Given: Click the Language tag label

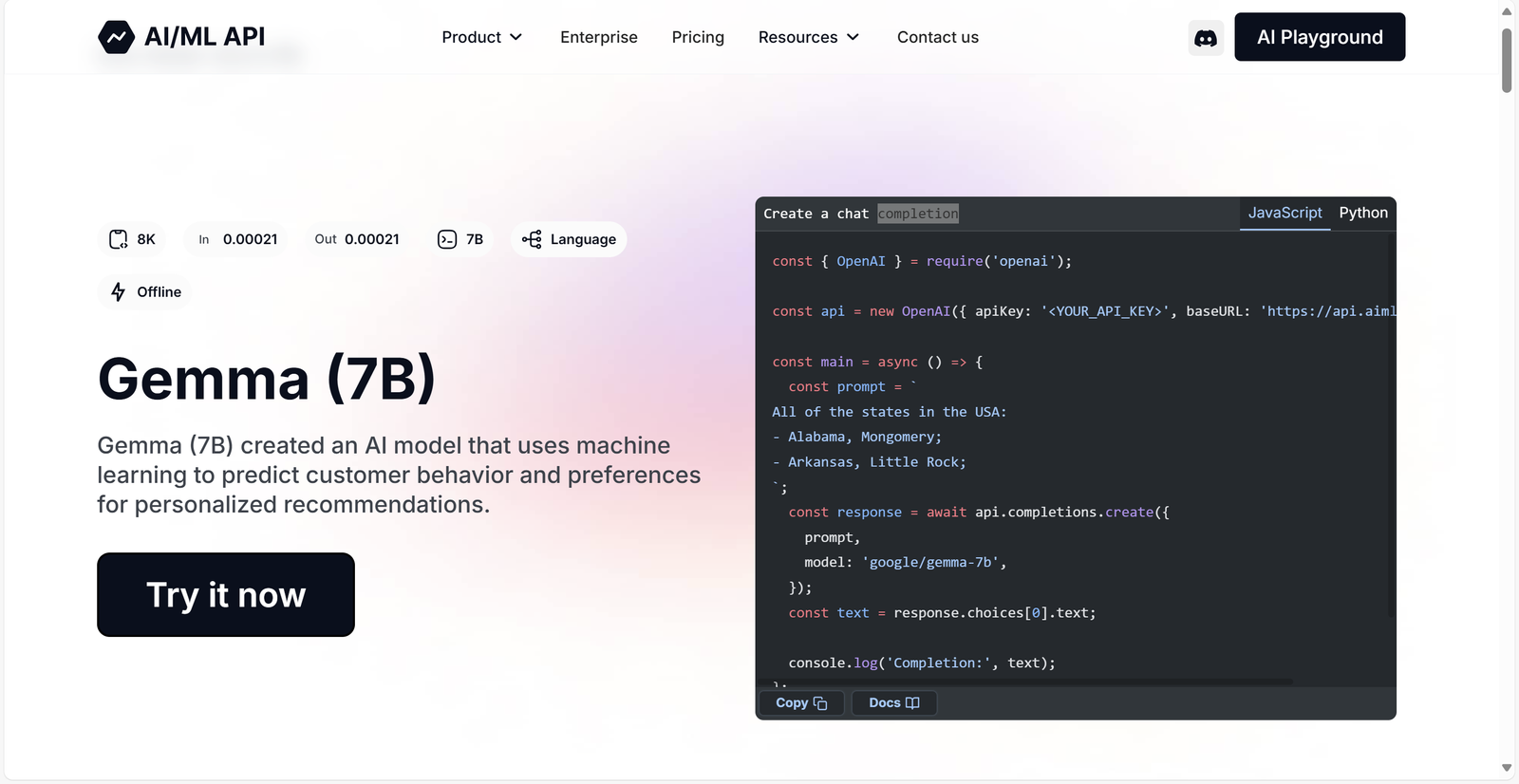Looking at the screenshot, I should click(583, 239).
